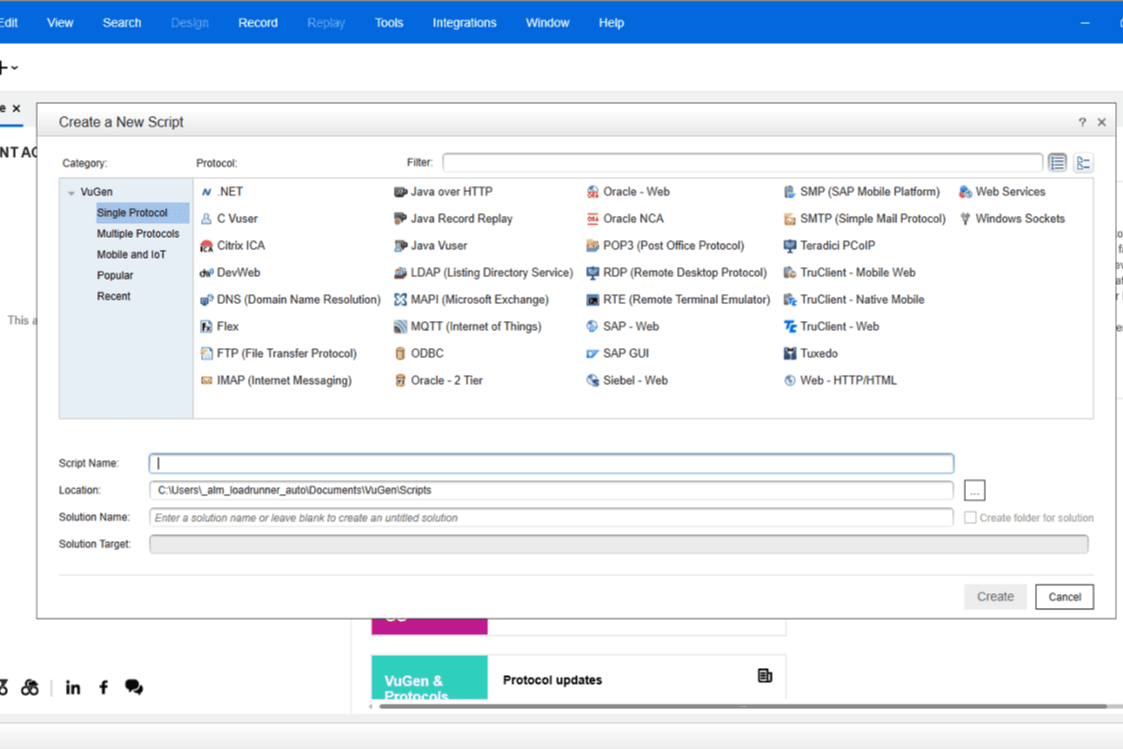The height and width of the screenshot is (749, 1123).
Task: Choose the SAP GUI protocol icon
Action: [x=592, y=354]
